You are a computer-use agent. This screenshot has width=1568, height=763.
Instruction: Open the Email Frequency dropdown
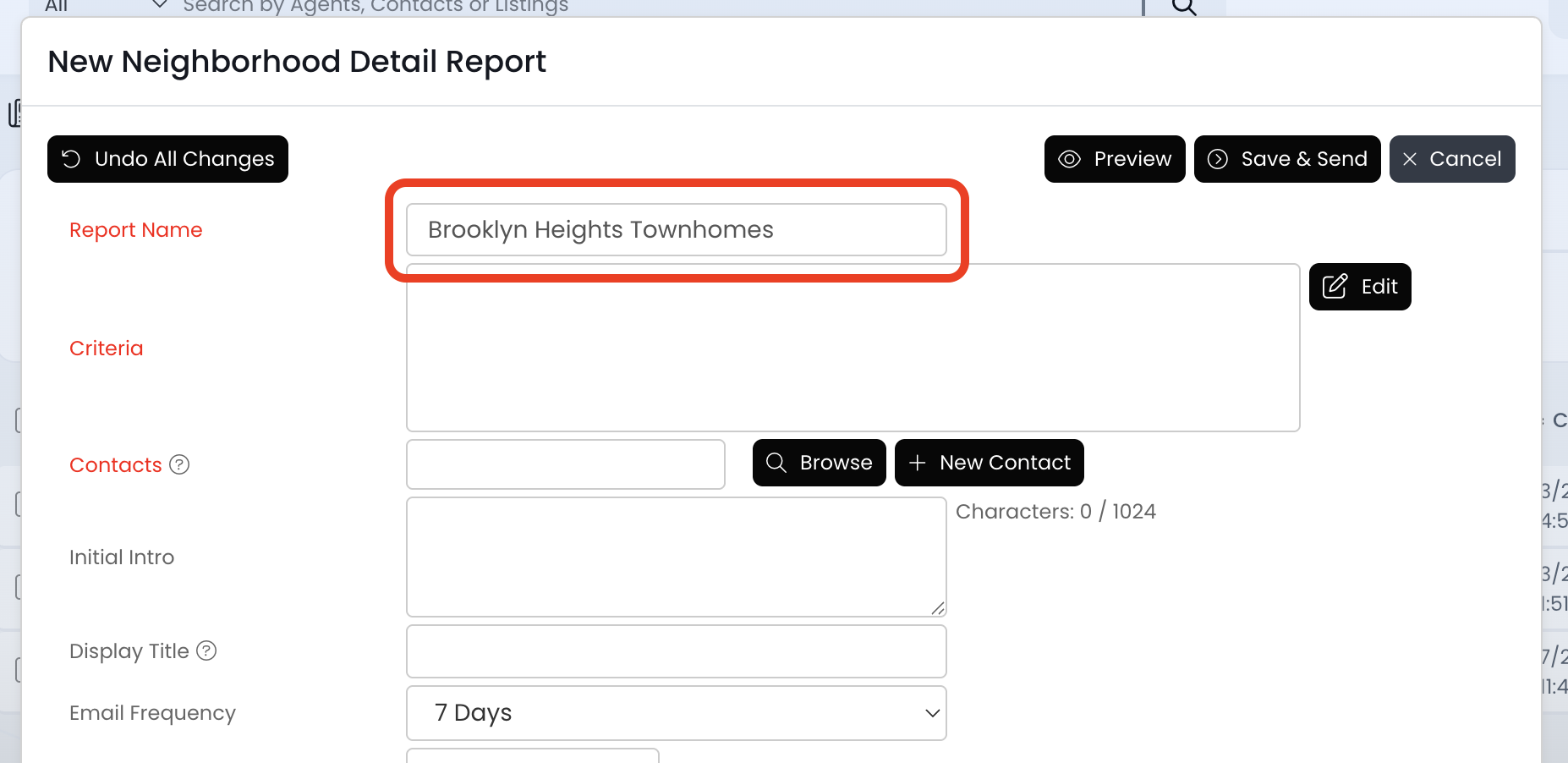[676, 713]
